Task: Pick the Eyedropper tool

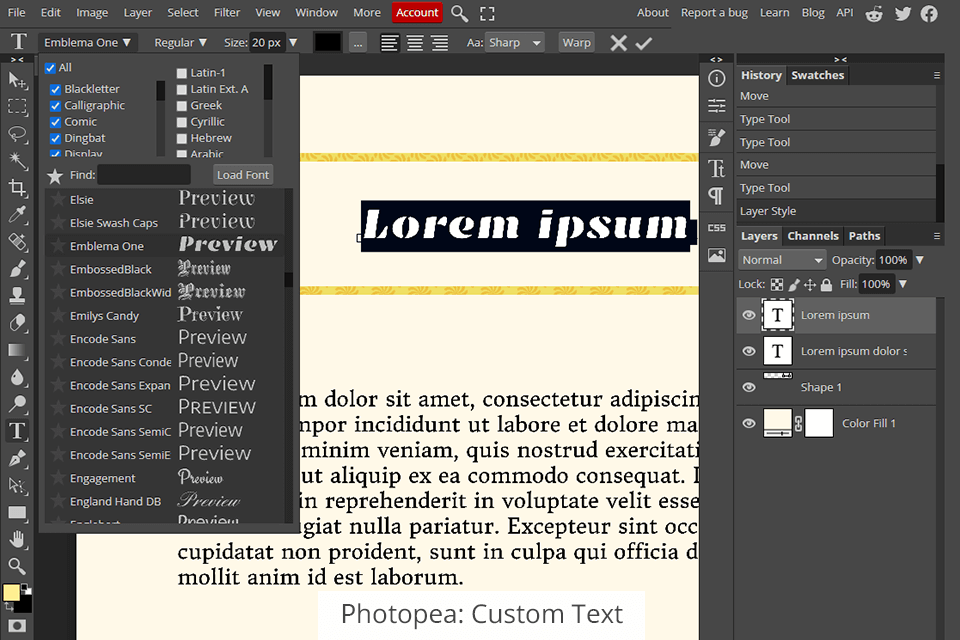Action: tap(17, 214)
